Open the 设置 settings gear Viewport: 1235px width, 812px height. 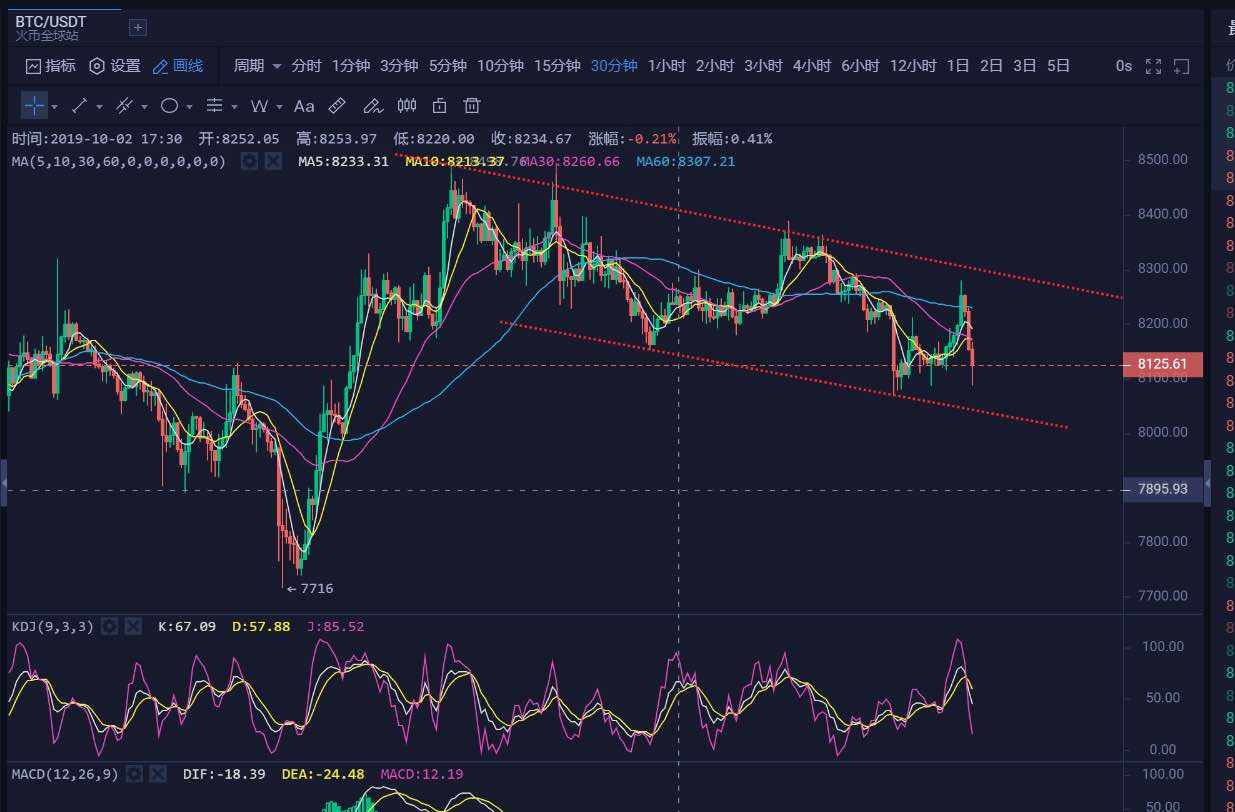tap(115, 66)
